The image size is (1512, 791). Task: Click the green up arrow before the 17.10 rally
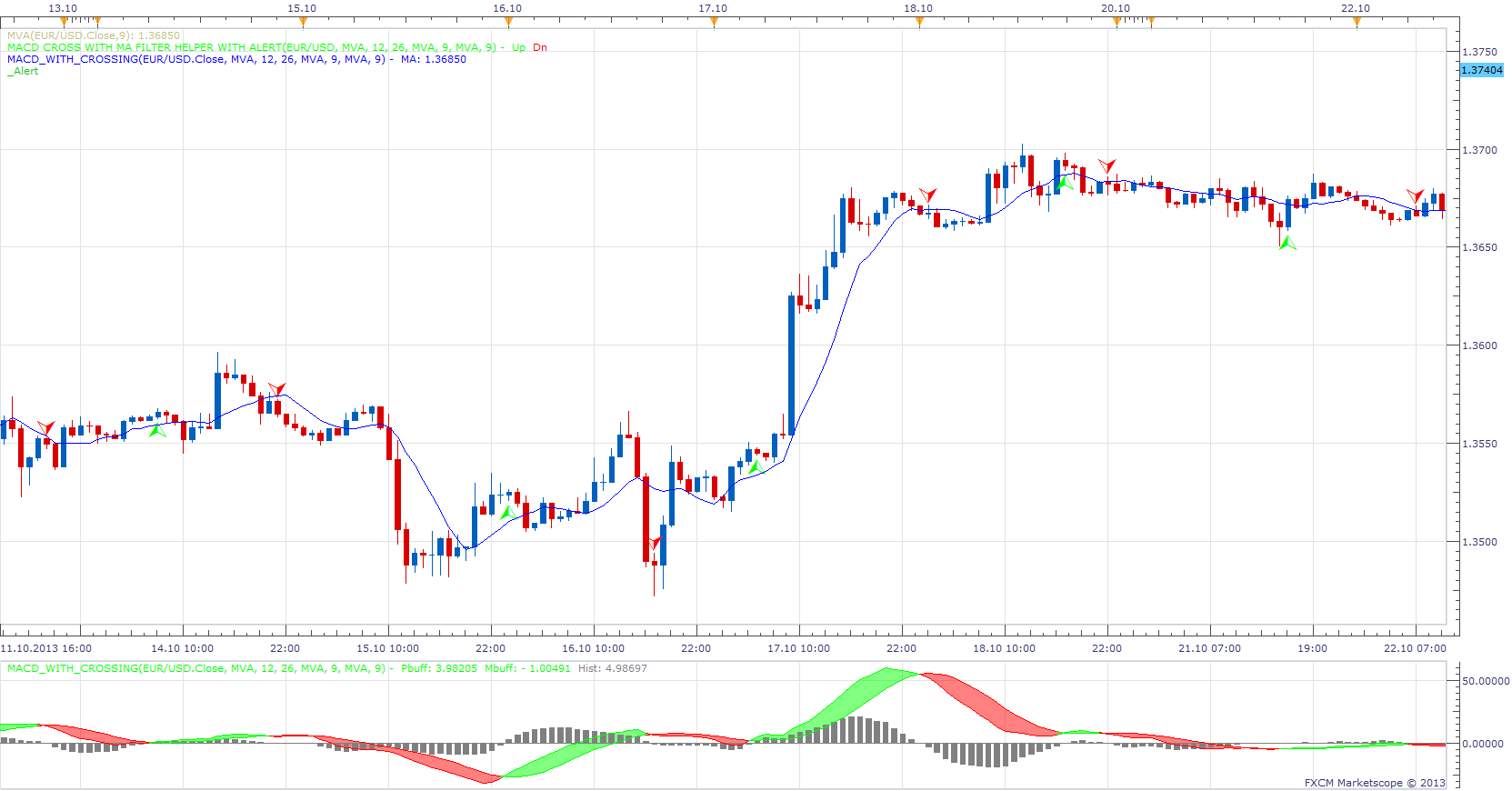pyautogui.click(x=756, y=467)
